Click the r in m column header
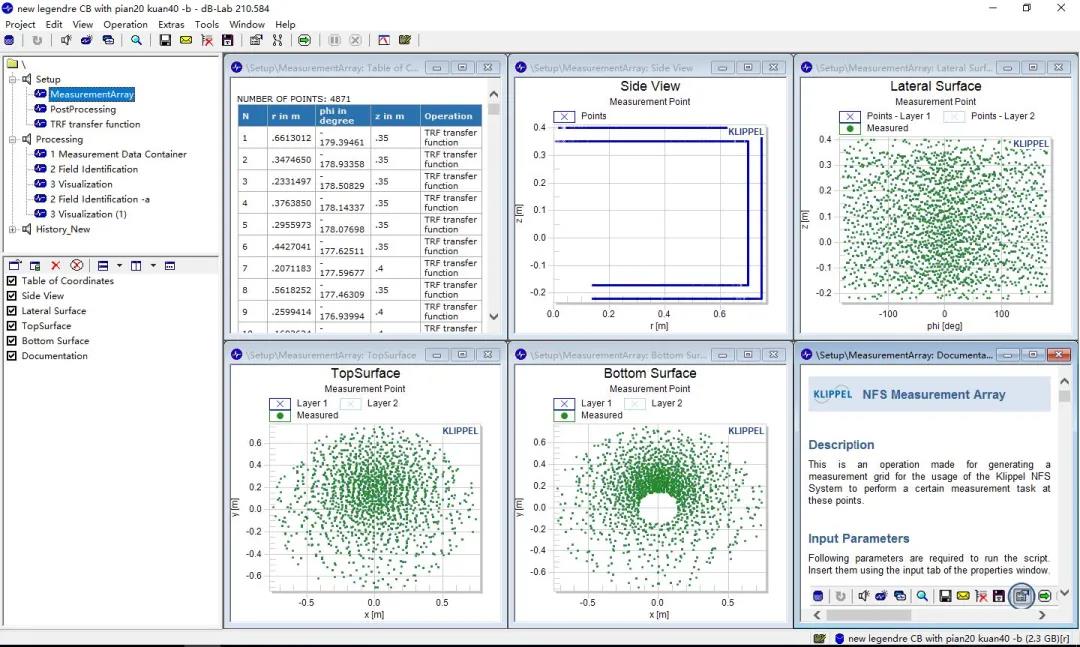The image size is (1080, 647). click(x=291, y=116)
